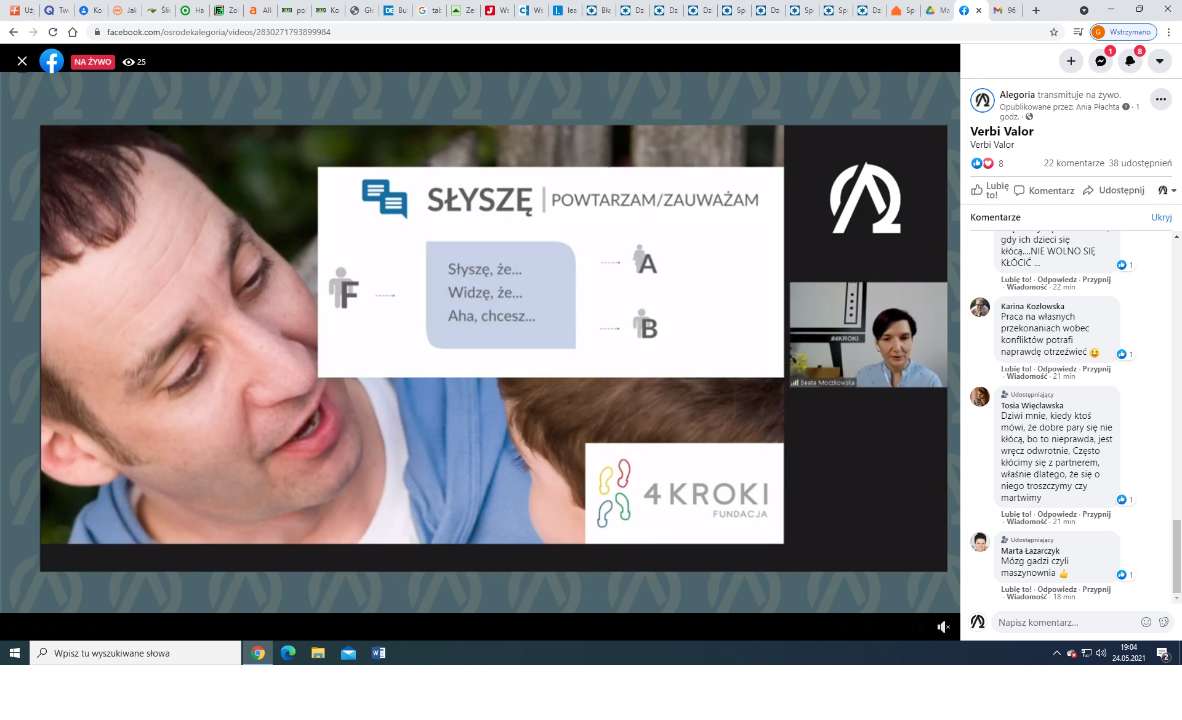This screenshot has width=1182, height=720.
Task: Toggle Lubię to! on the video
Action: coord(988,190)
